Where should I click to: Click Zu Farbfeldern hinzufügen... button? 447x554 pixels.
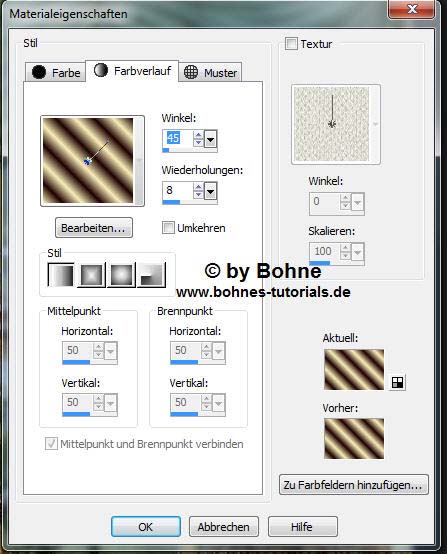(x=353, y=485)
